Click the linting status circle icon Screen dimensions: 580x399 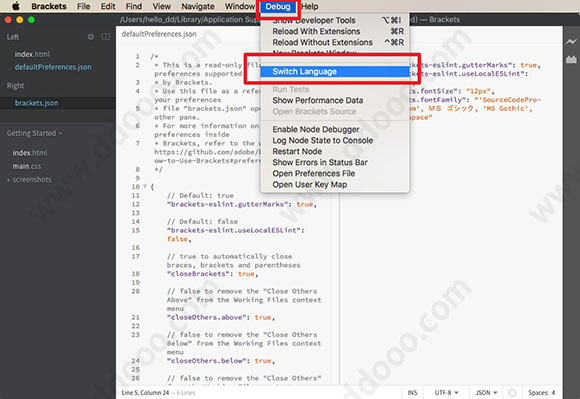point(512,392)
